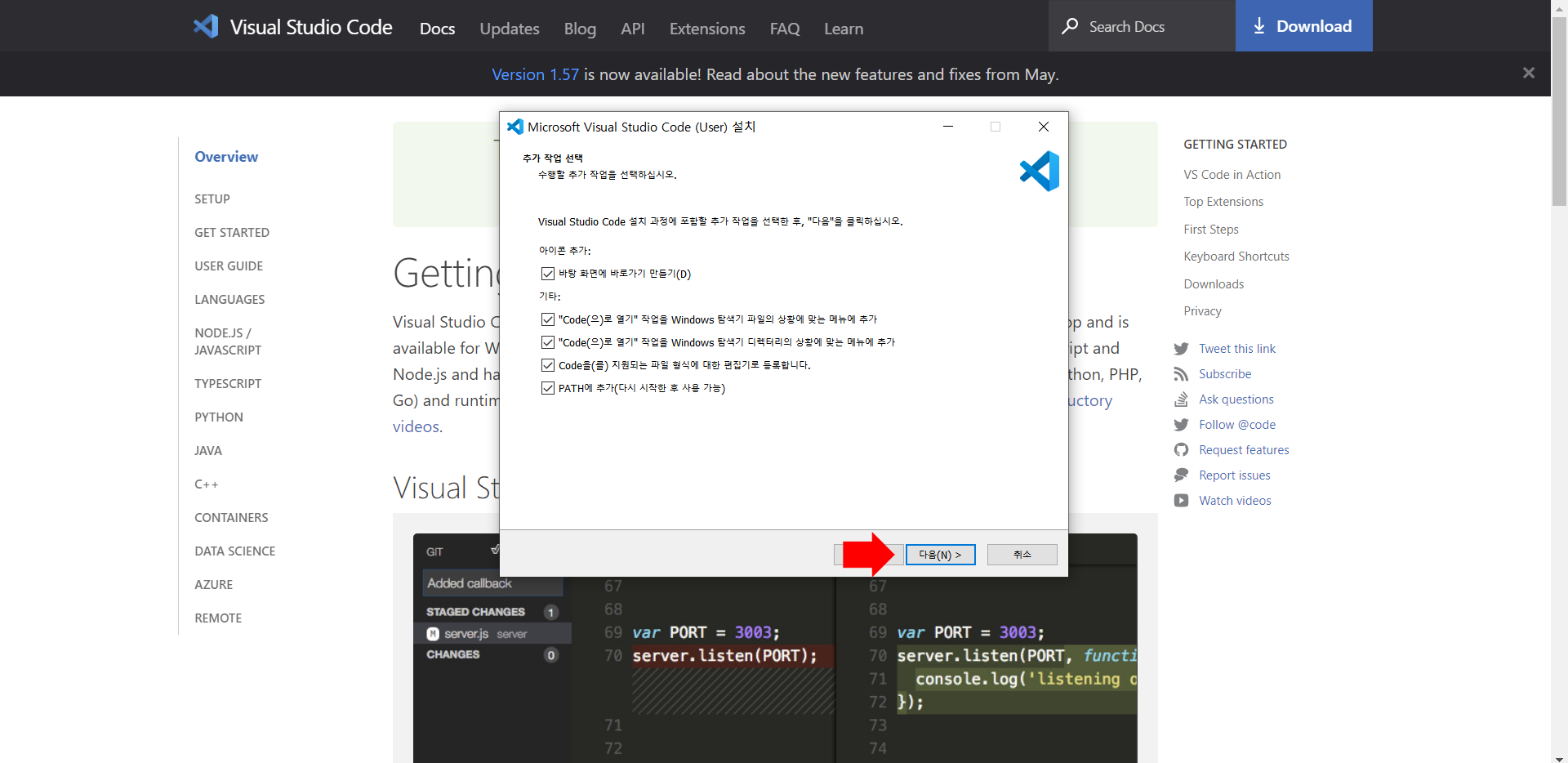Expand the DATA SCIENCE section in sidebar
Screen dimensions: 1568x763
235,551
